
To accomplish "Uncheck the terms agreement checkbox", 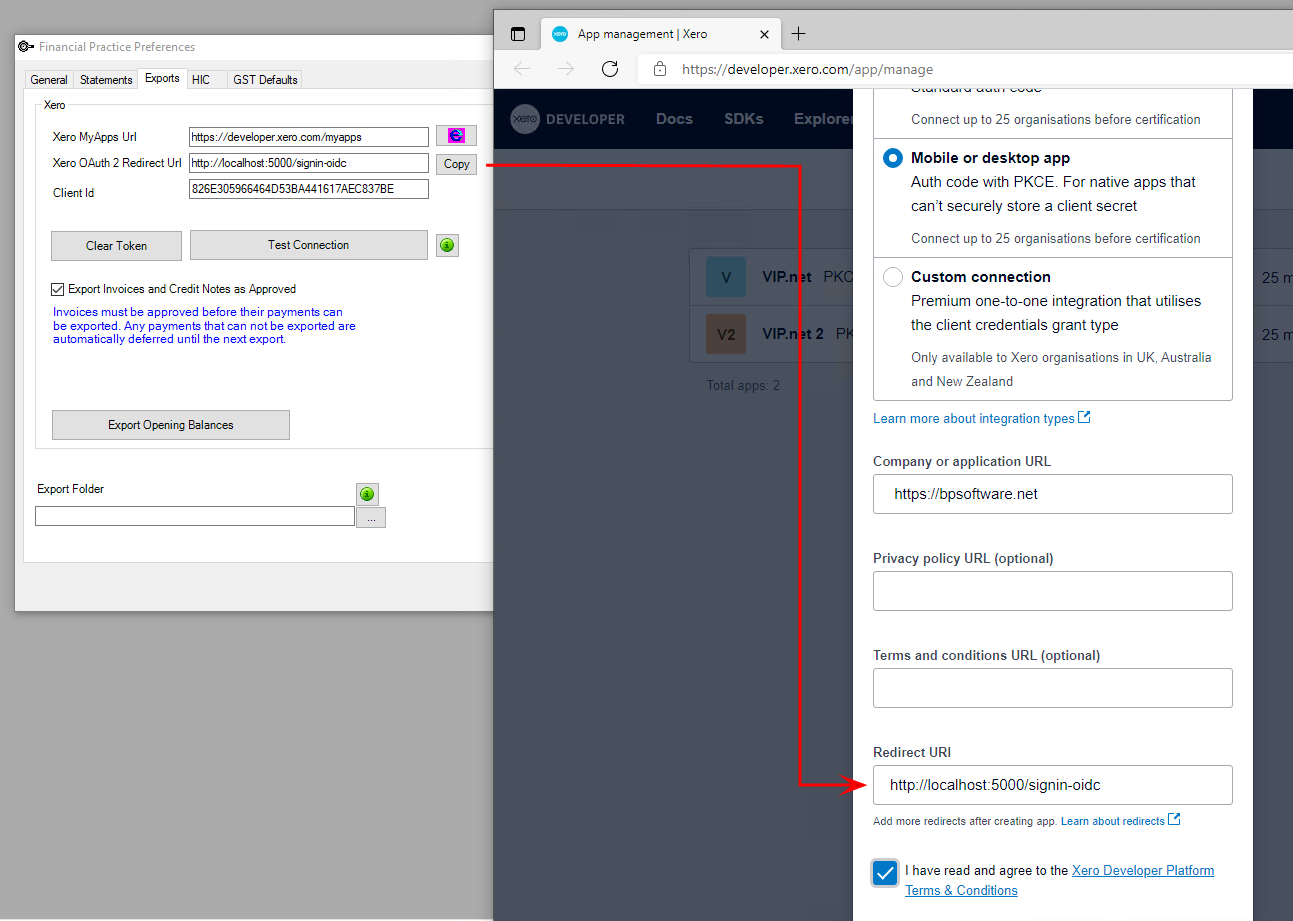I will pos(885,873).
